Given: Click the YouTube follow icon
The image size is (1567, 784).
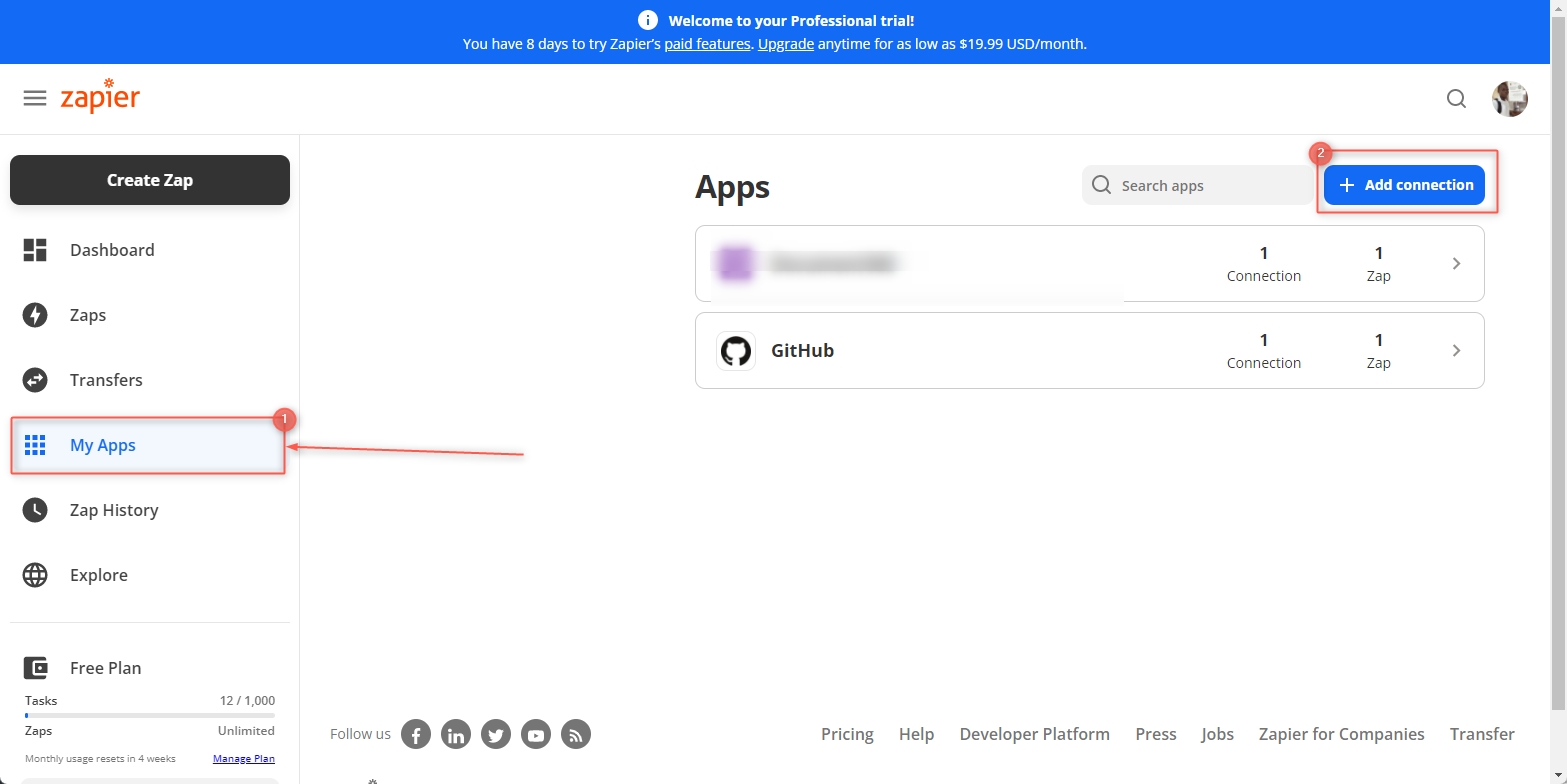Looking at the screenshot, I should tap(536, 735).
